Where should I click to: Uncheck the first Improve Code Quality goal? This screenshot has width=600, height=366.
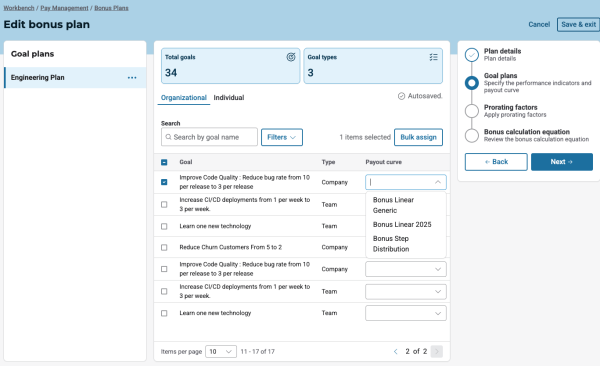pyautogui.click(x=164, y=182)
